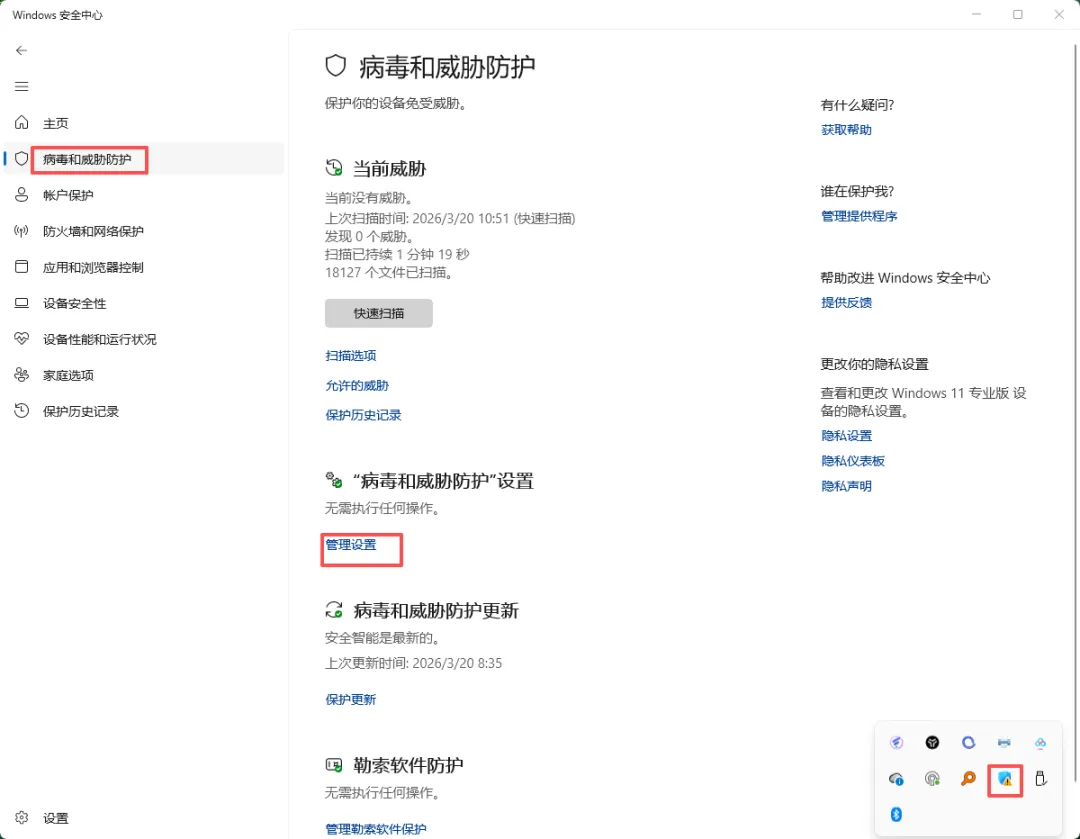Screen dimensions: 1080x839
Task: Click the purple lightning circle tray icon
Action: click(x=896, y=743)
